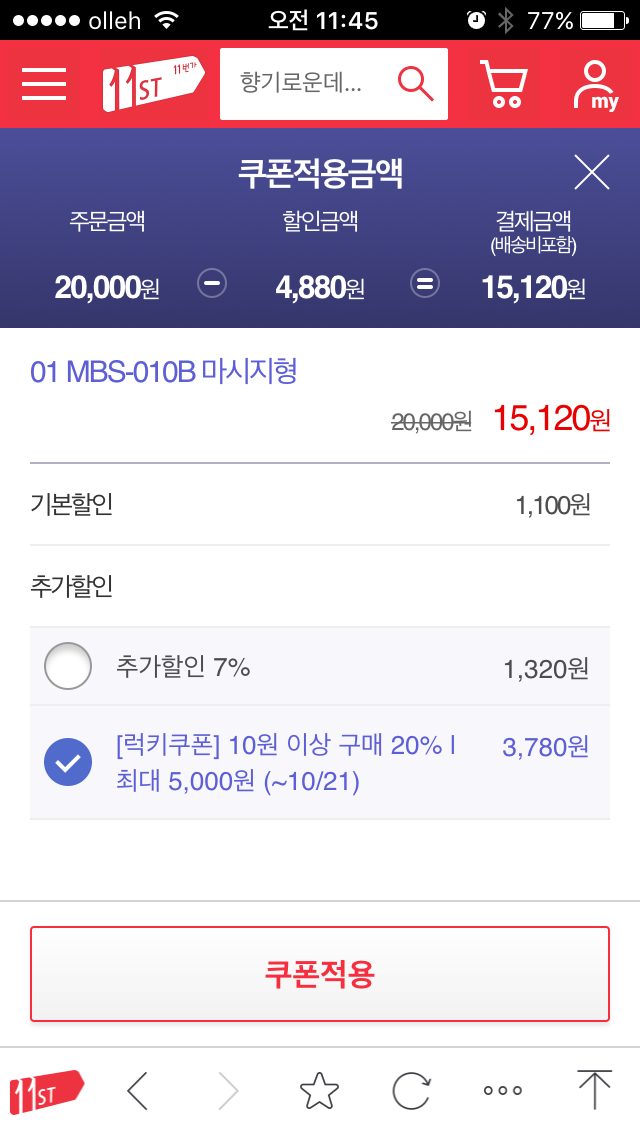Viewport: 640px width, 1136px height.
Task: Open the 01 MBS-010B 마시지형 product link
Action: (x=164, y=373)
